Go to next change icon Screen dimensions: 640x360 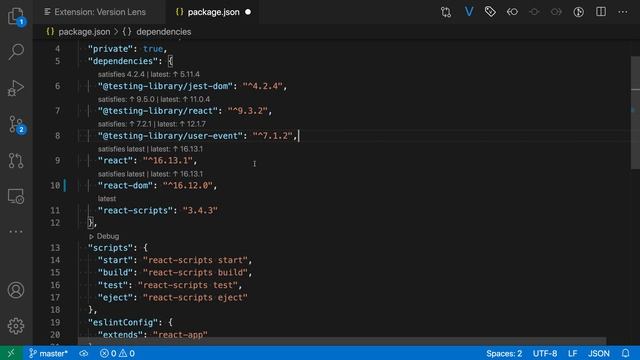556,12
